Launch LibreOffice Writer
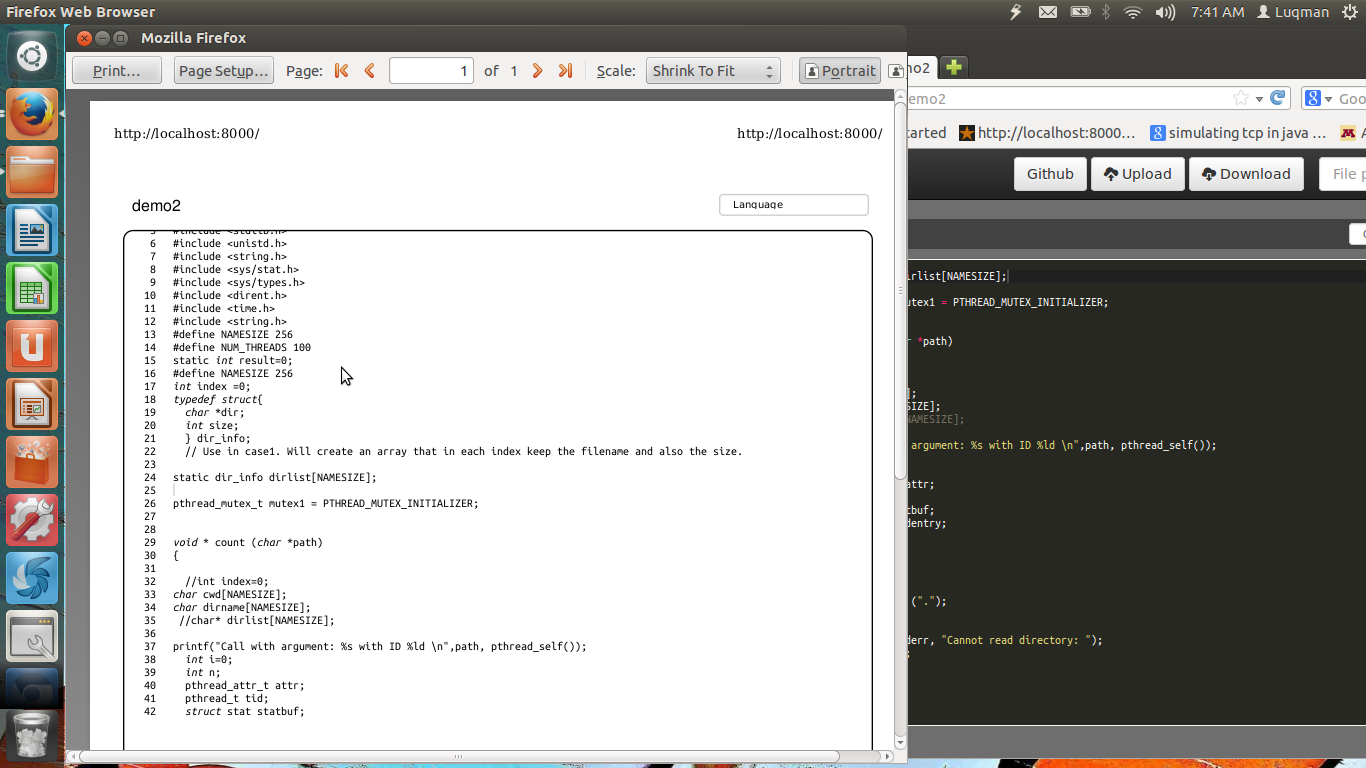1366x768 pixels. tap(32, 230)
